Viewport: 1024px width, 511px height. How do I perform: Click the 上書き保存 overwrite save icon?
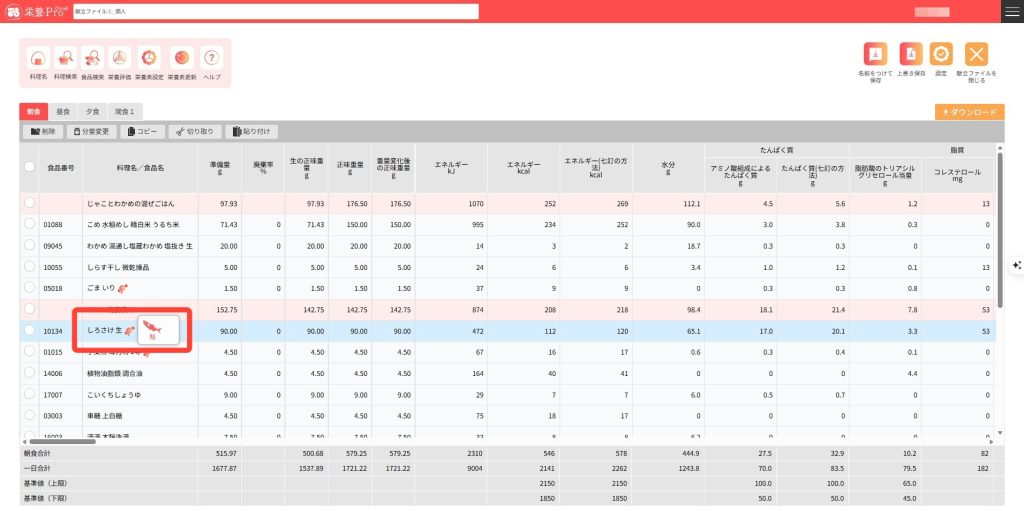pos(909,55)
